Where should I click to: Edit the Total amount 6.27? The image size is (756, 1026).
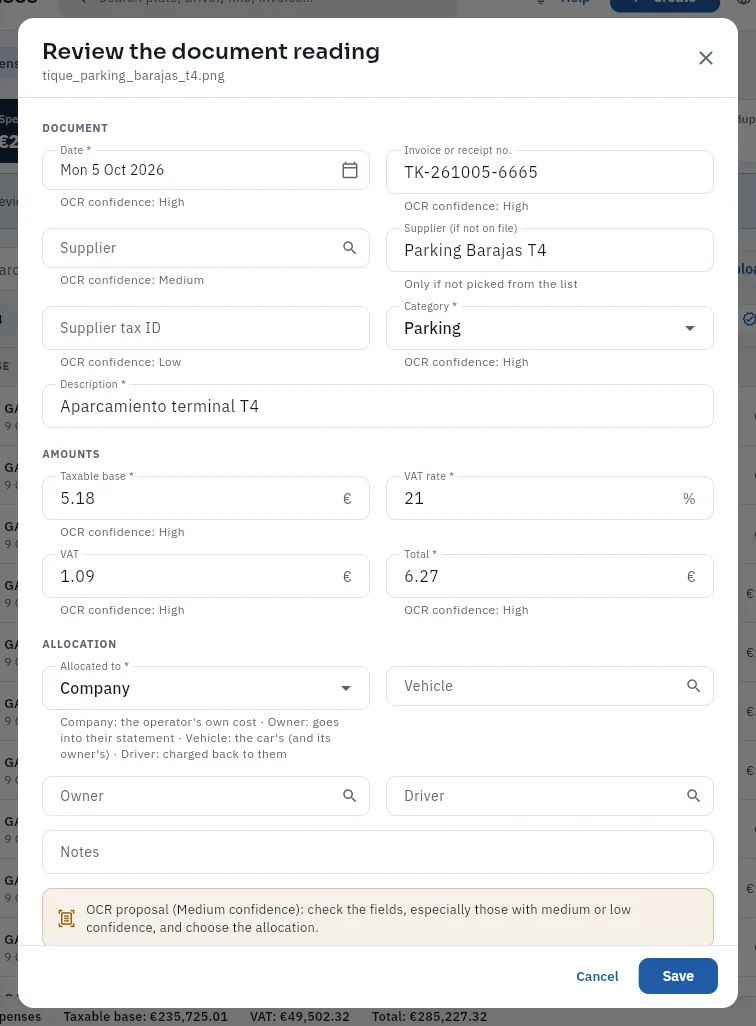pos(550,576)
